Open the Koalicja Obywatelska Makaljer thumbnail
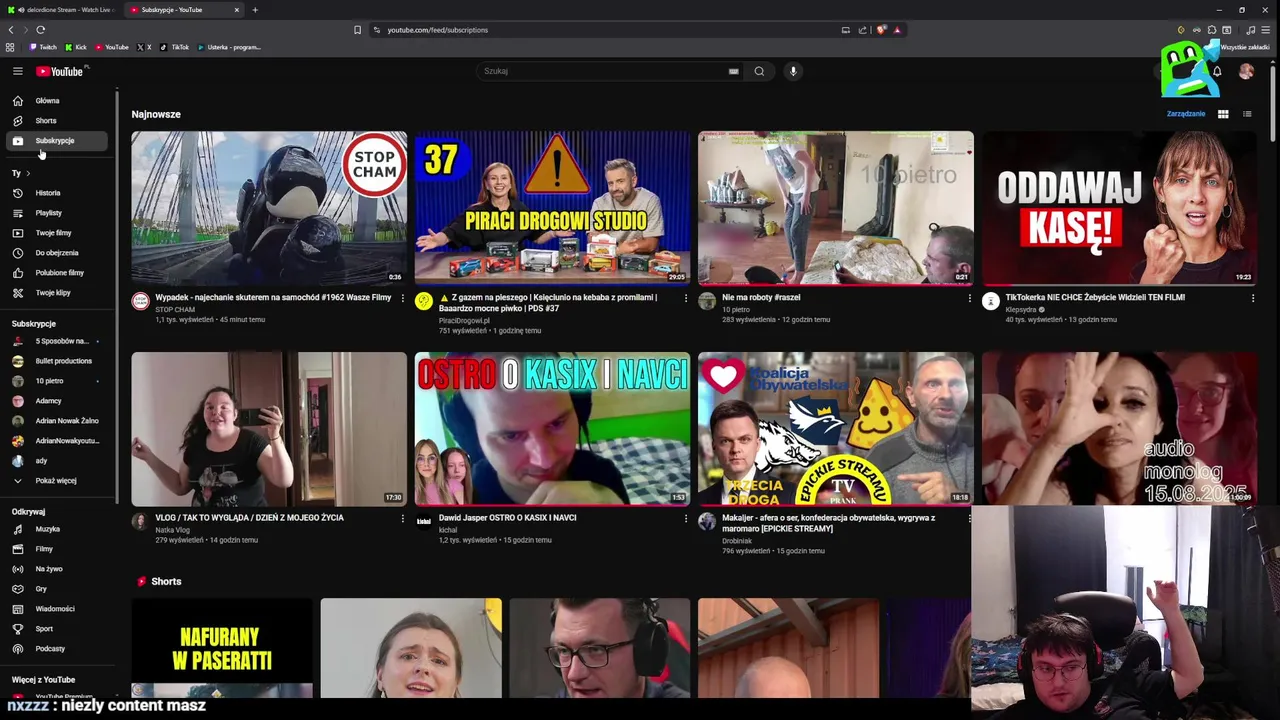This screenshot has width=1280, height=720. point(835,428)
